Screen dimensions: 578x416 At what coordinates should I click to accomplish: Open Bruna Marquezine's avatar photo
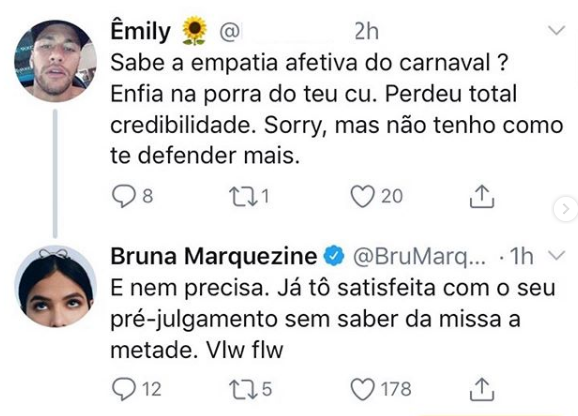(x=55, y=287)
